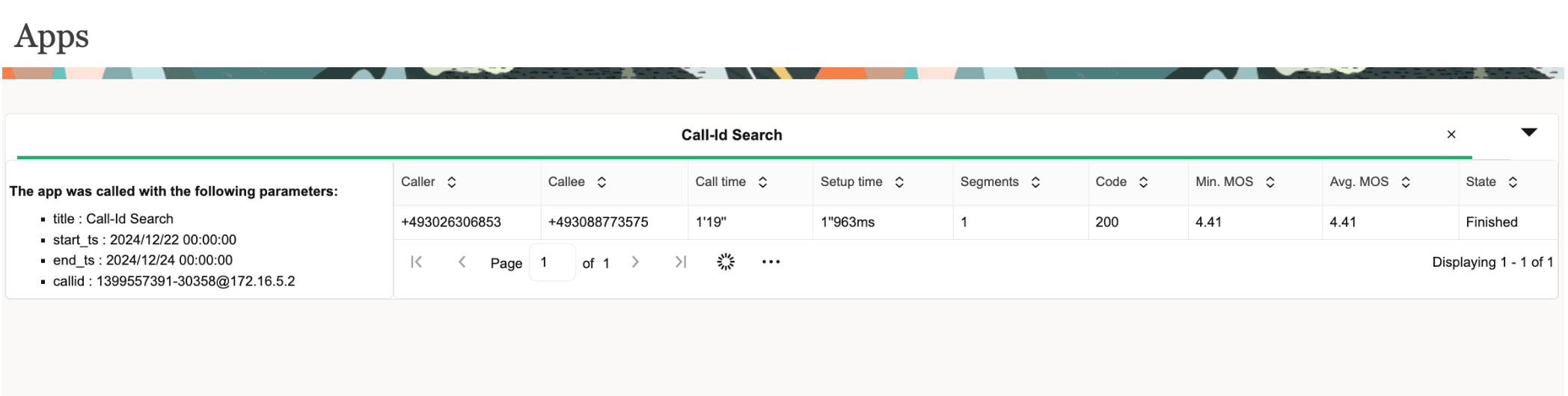Sort results by Call time
Viewport: 1568px width, 396px height.
click(762, 182)
